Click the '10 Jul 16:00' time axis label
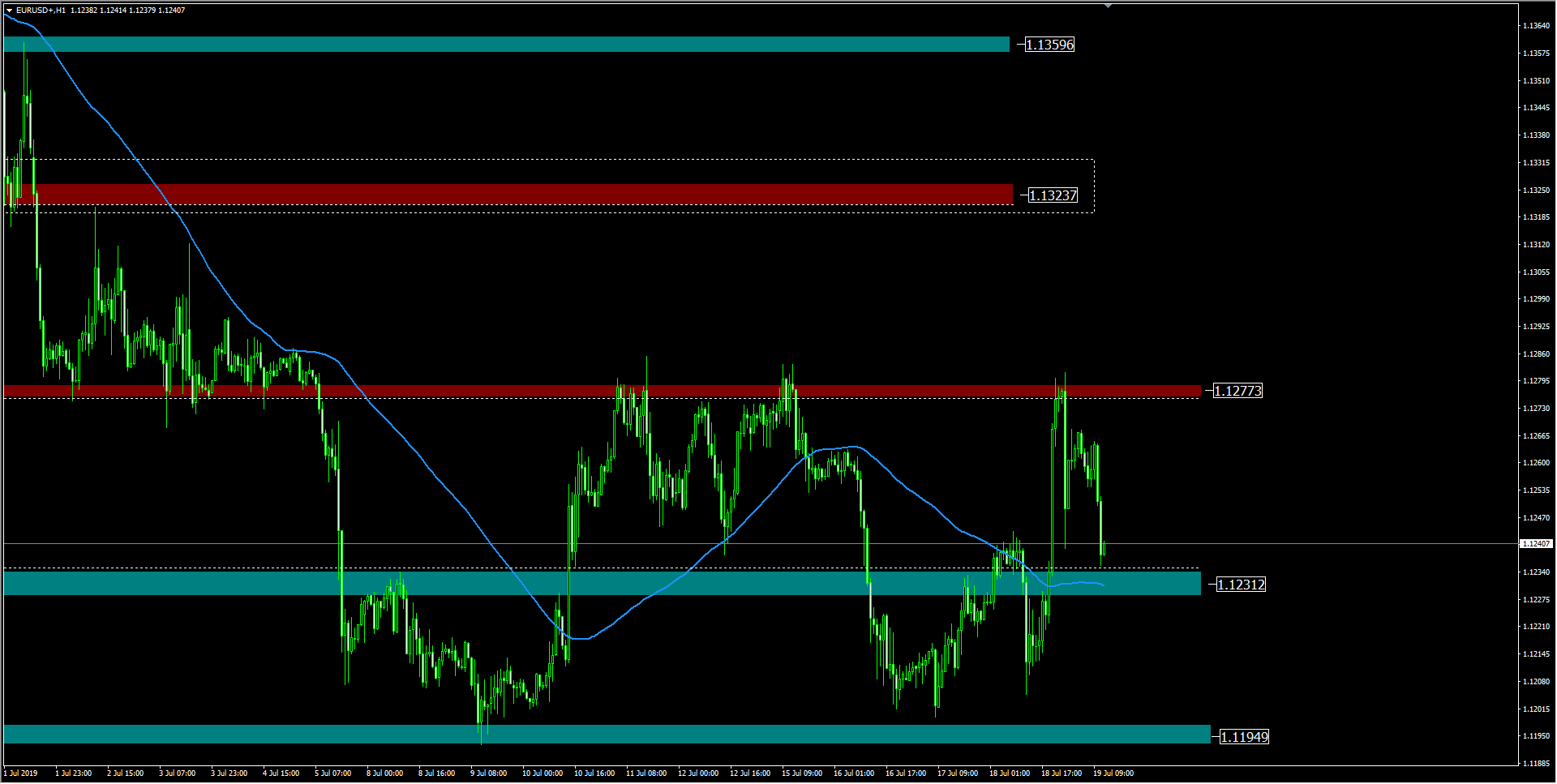 594,773
